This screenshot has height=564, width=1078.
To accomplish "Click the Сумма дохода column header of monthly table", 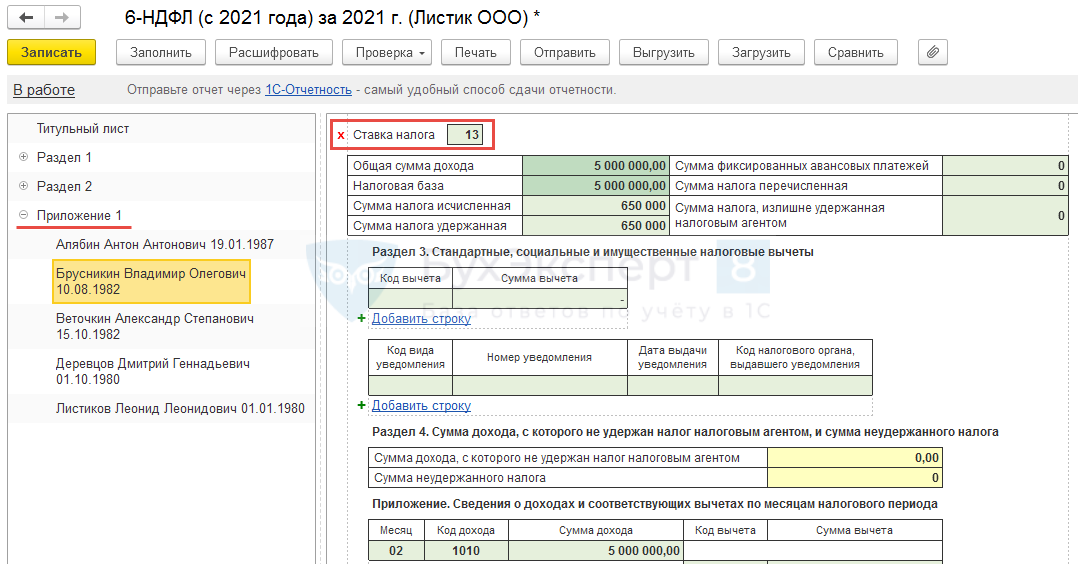I will point(595,530).
